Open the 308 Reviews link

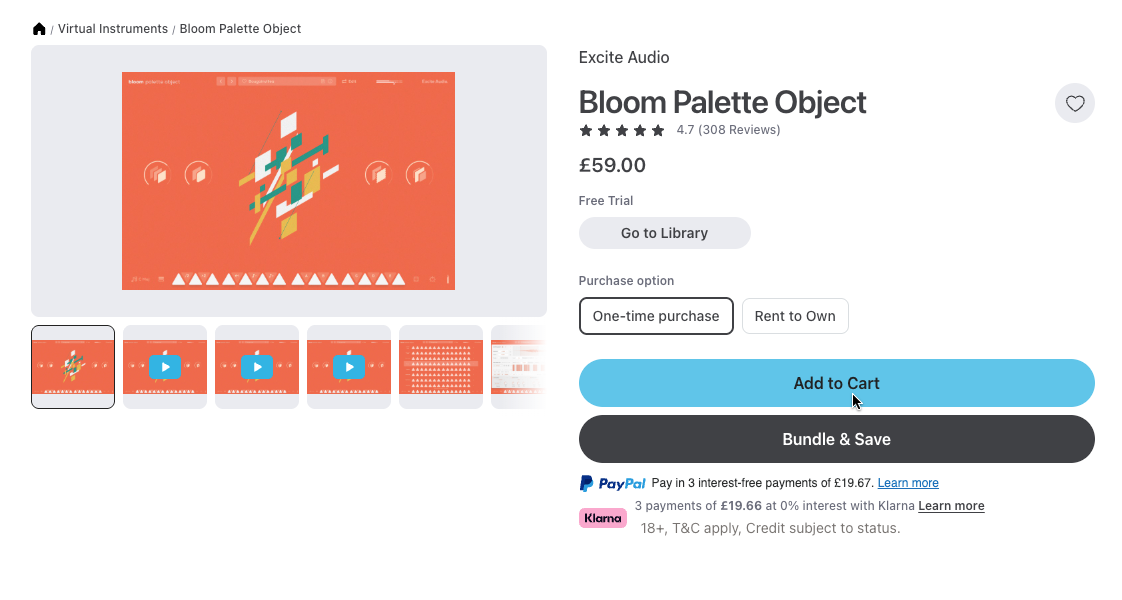click(739, 130)
